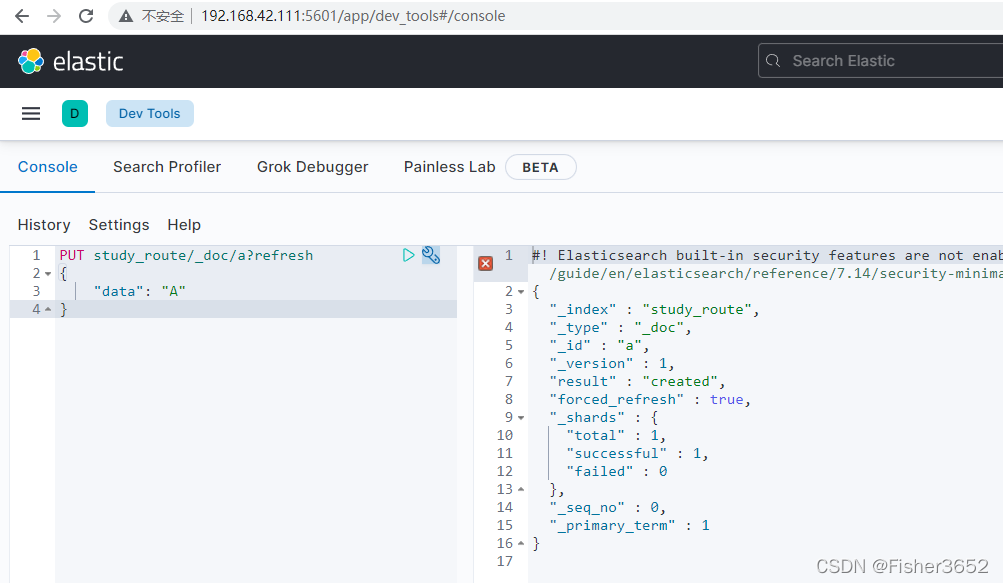Click the Search Elastic field

(x=880, y=61)
